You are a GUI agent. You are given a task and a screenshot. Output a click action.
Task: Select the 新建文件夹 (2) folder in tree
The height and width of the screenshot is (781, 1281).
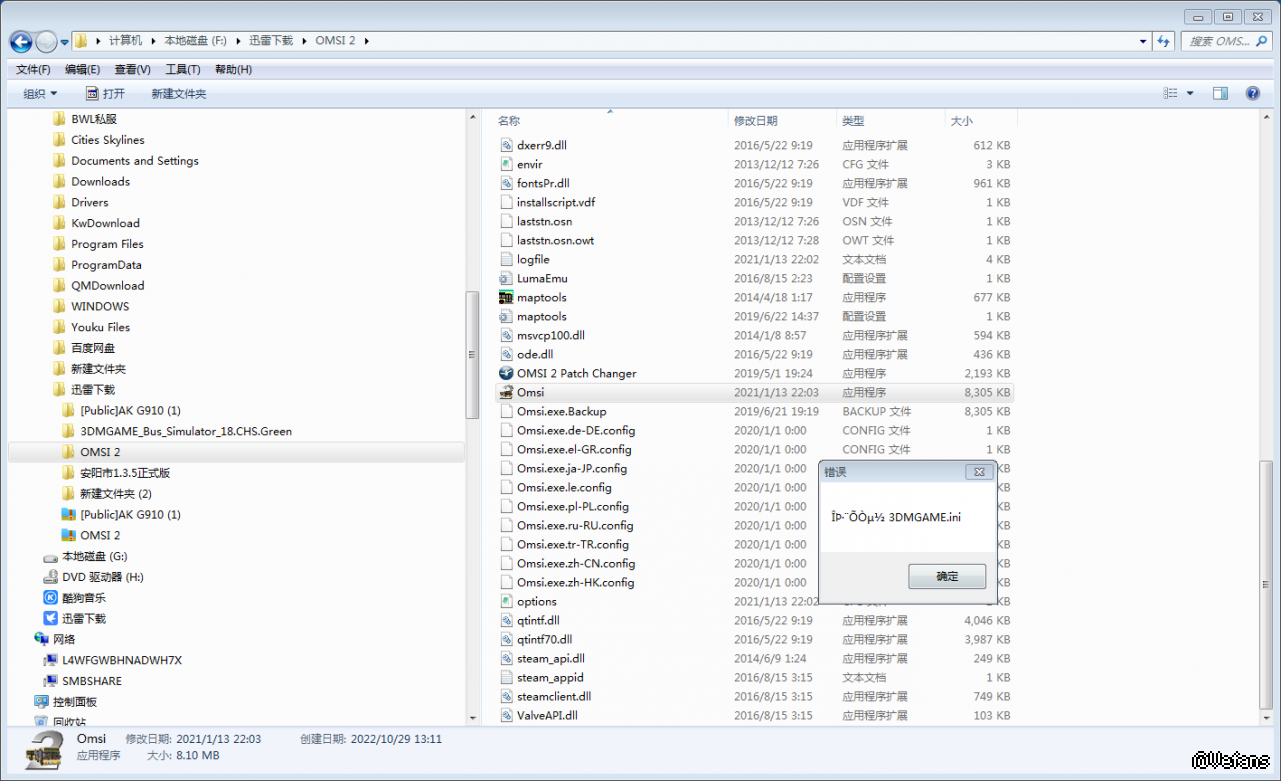click(x=116, y=494)
